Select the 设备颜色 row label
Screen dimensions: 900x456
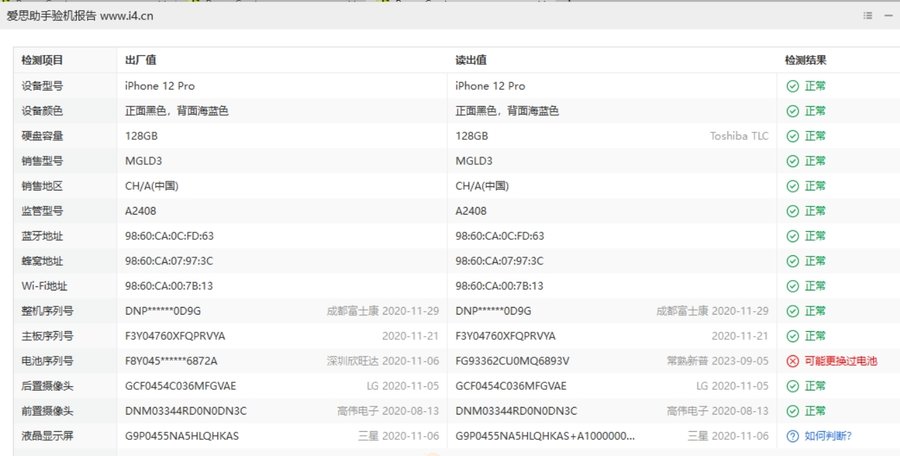point(42,111)
